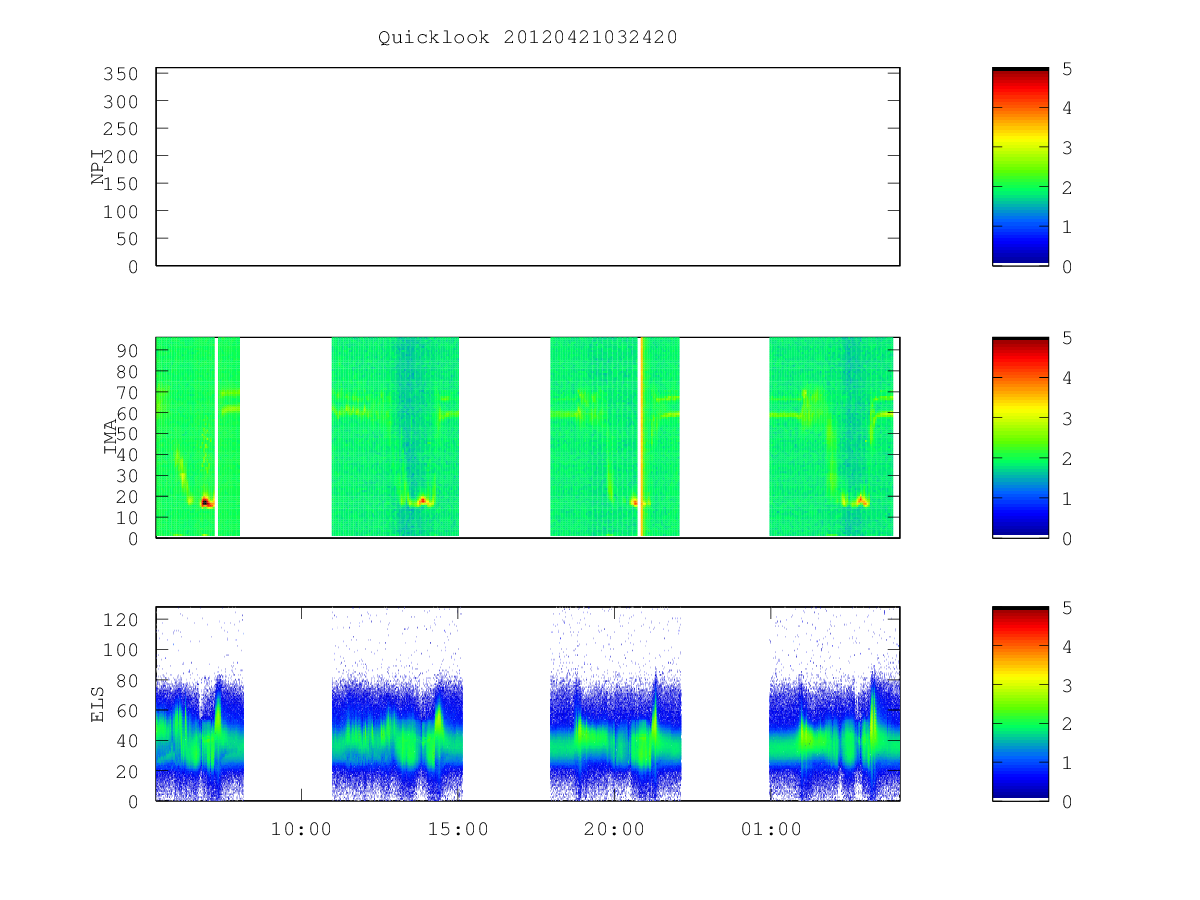Click the 60 tick on ELS axis

pos(125,711)
